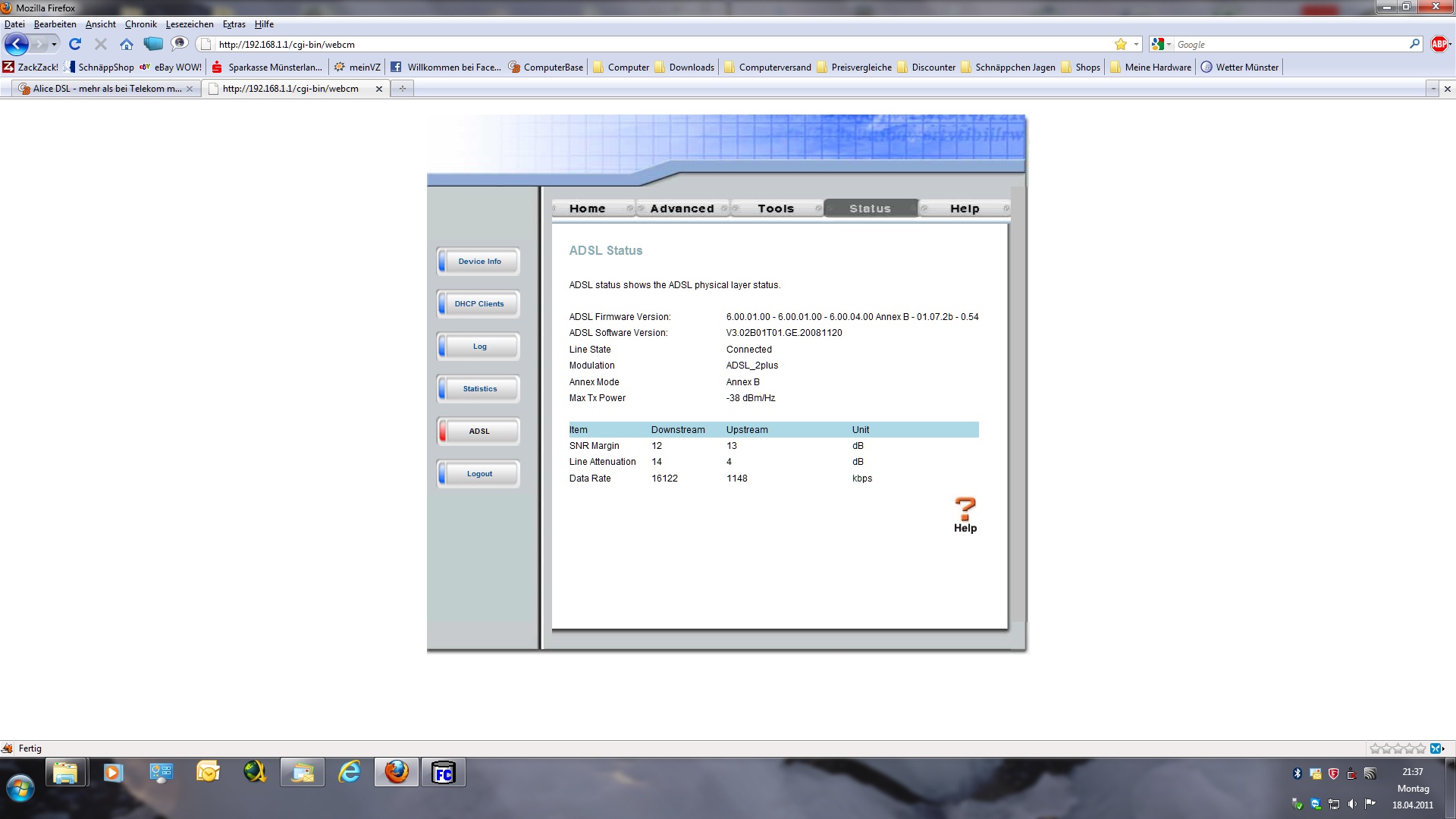Click the DHCP Clients sidebar button

(x=479, y=304)
